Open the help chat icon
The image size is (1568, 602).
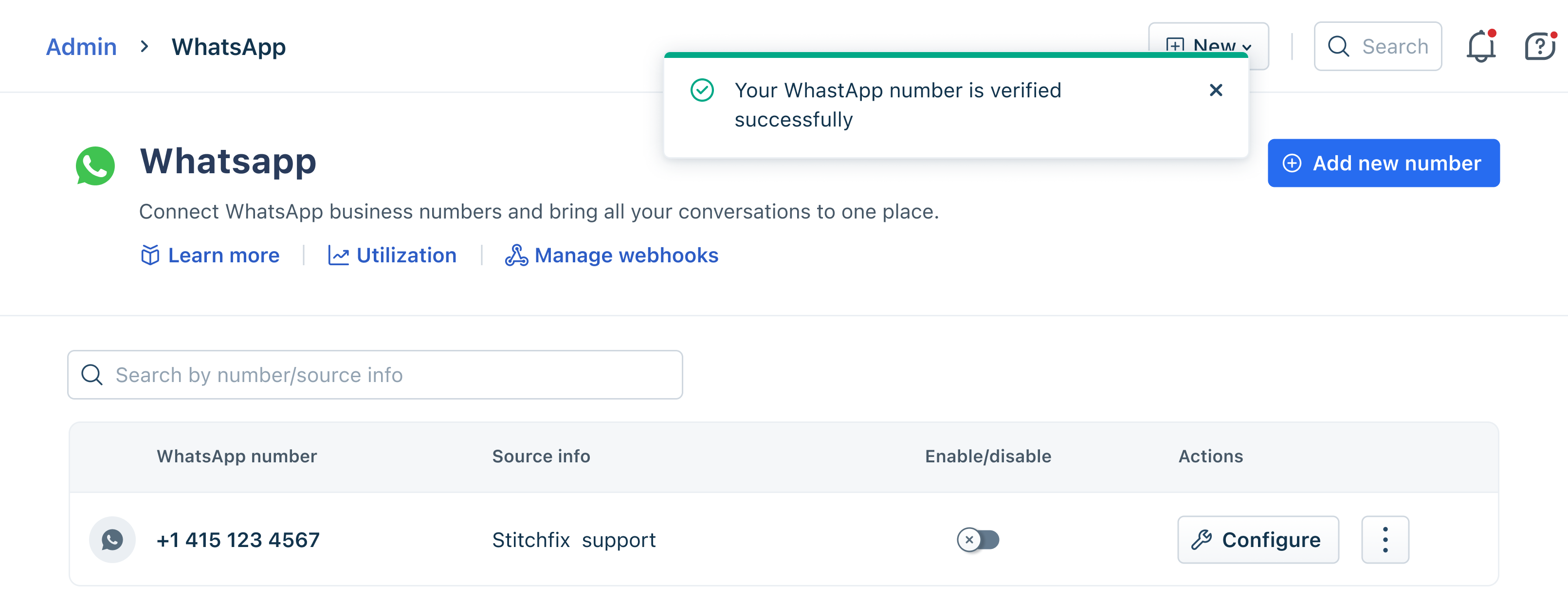coord(1539,47)
